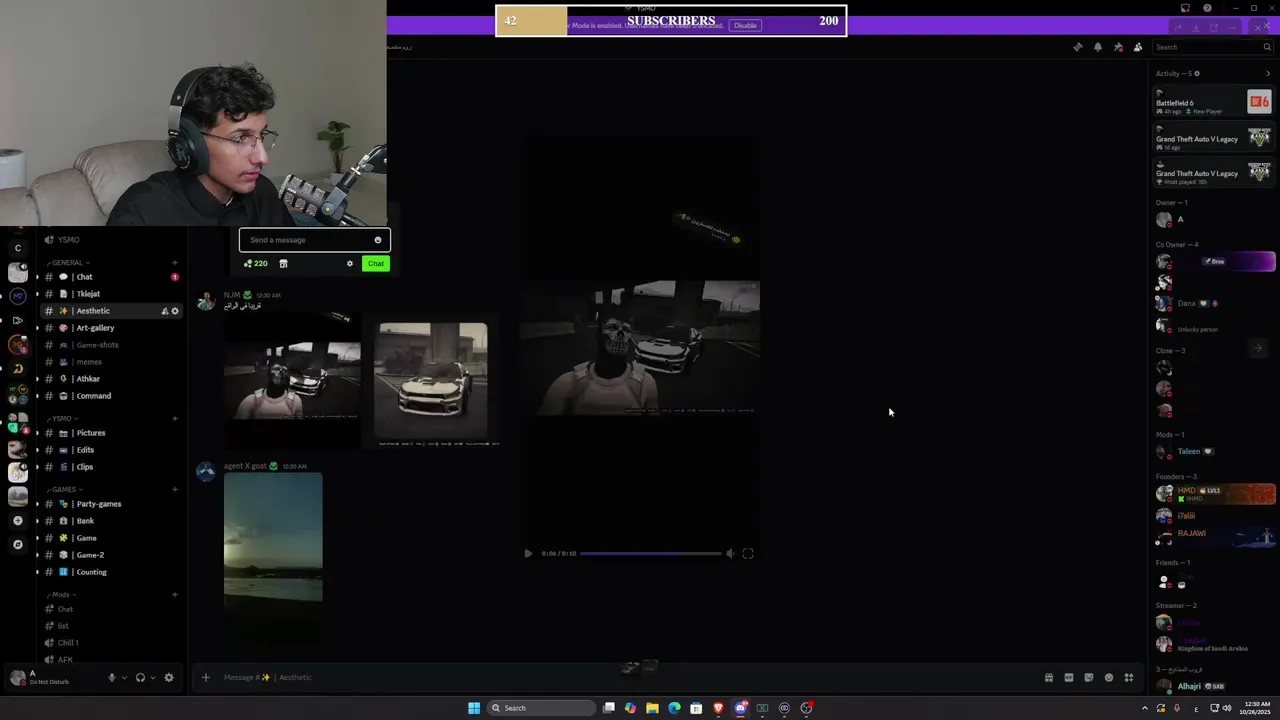
Task: Open NJM's car photo thumbnail
Action: (x=431, y=382)
